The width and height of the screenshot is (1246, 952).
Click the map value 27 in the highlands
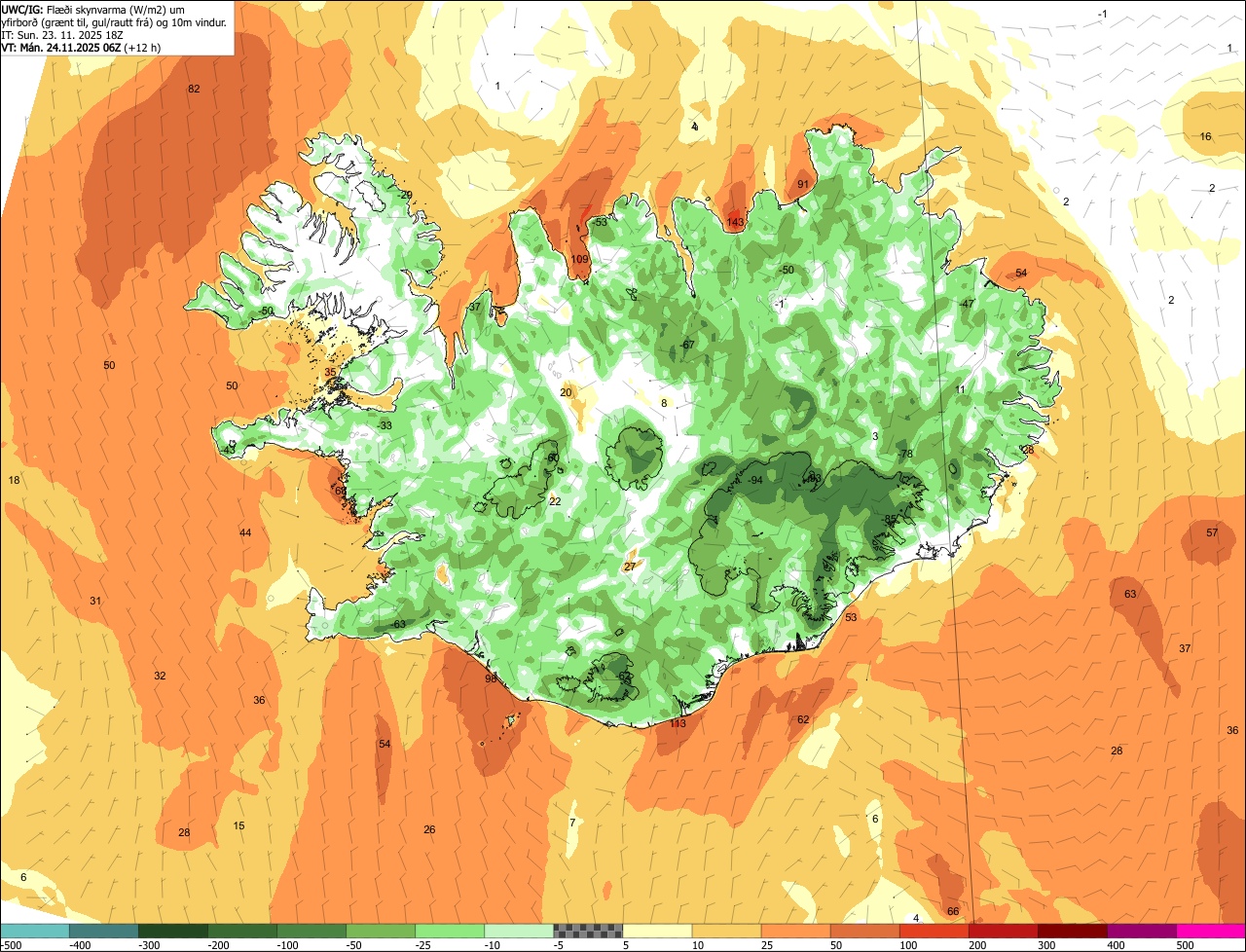coord(630,567)
